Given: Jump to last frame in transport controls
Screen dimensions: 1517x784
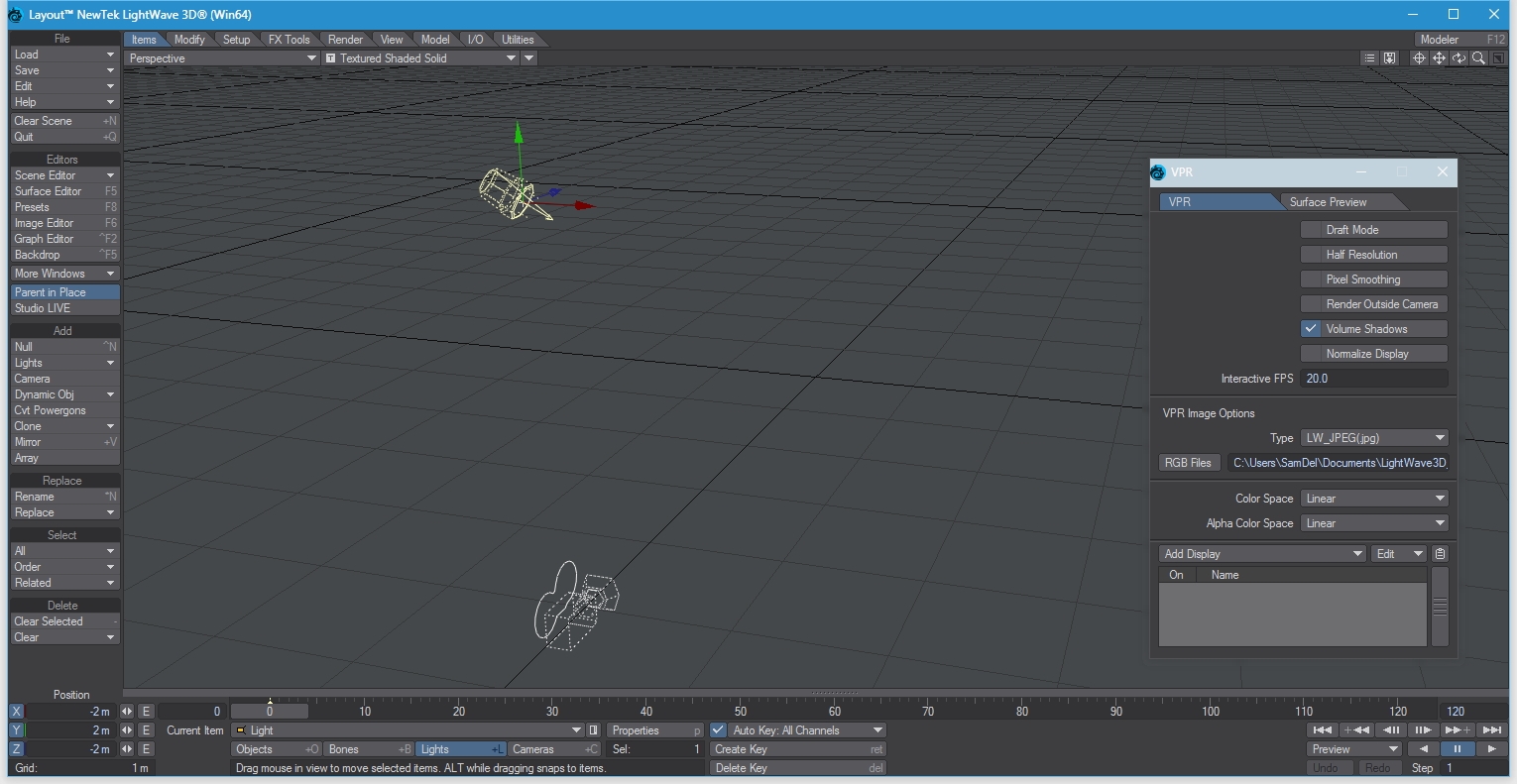Looking at the screenshot, I should [x=1492, y=730].
